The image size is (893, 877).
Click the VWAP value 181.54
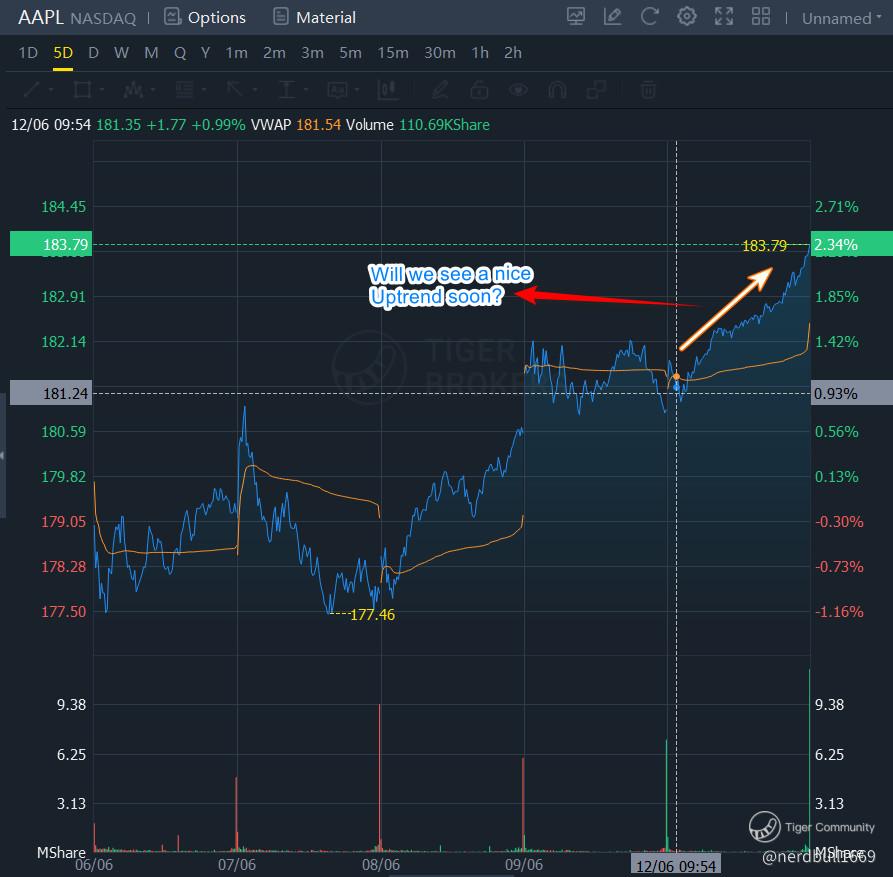click(x=318, y=125)
